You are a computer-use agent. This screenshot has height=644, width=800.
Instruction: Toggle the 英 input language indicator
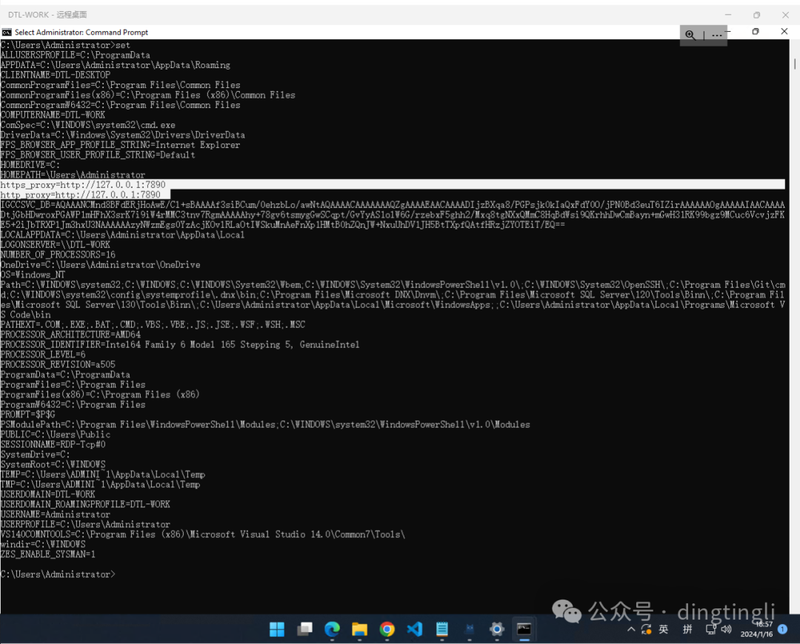click(663, 629)
